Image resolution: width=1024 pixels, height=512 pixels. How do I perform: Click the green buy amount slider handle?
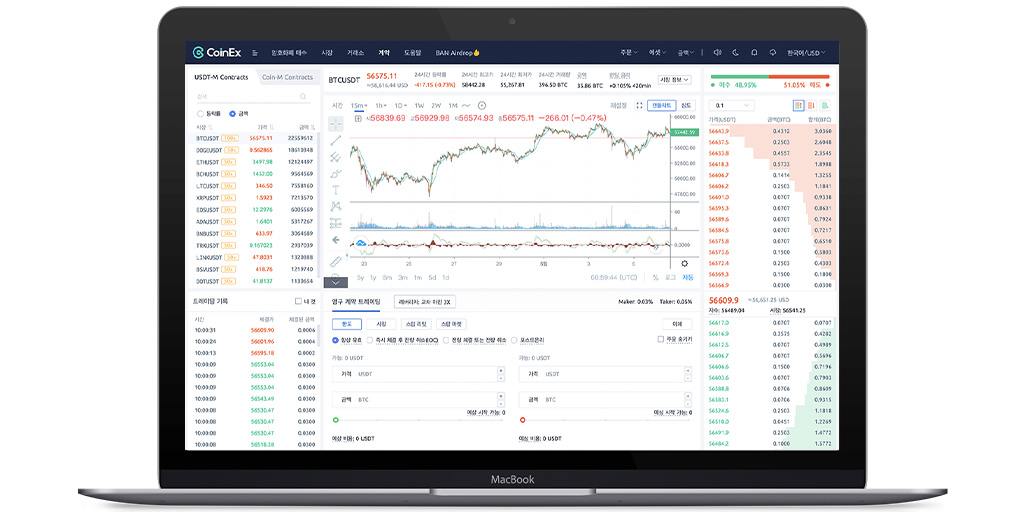pos(336,421)
